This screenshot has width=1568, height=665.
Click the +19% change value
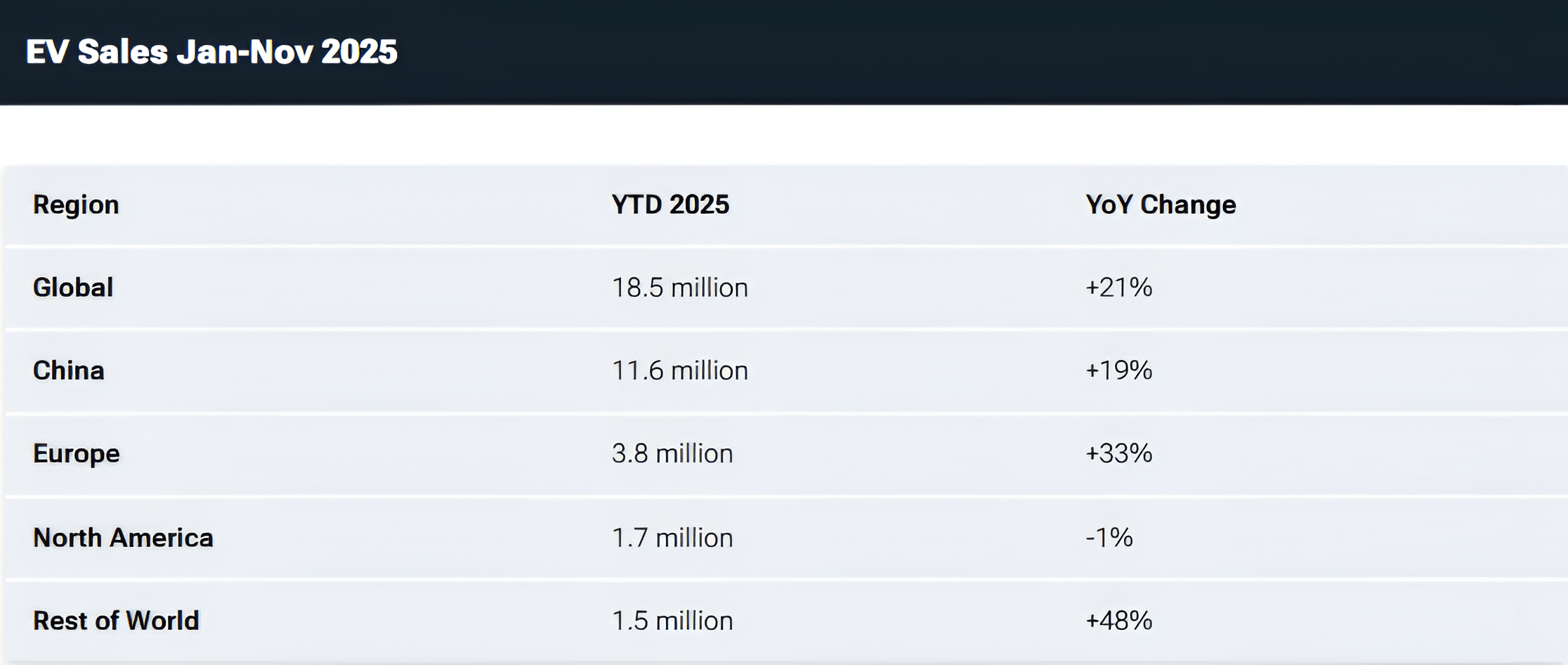[1118, 370]
